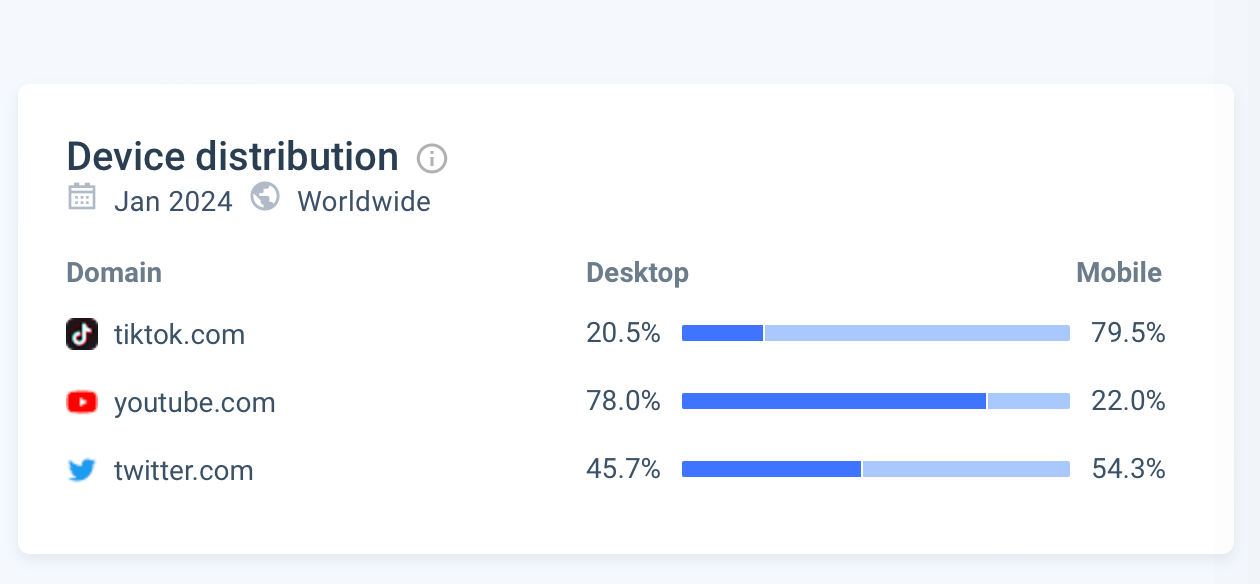This screenshot has height=584, width=1260.
Task: Click the TikTok logo icon
Action: tap(82, 334)
